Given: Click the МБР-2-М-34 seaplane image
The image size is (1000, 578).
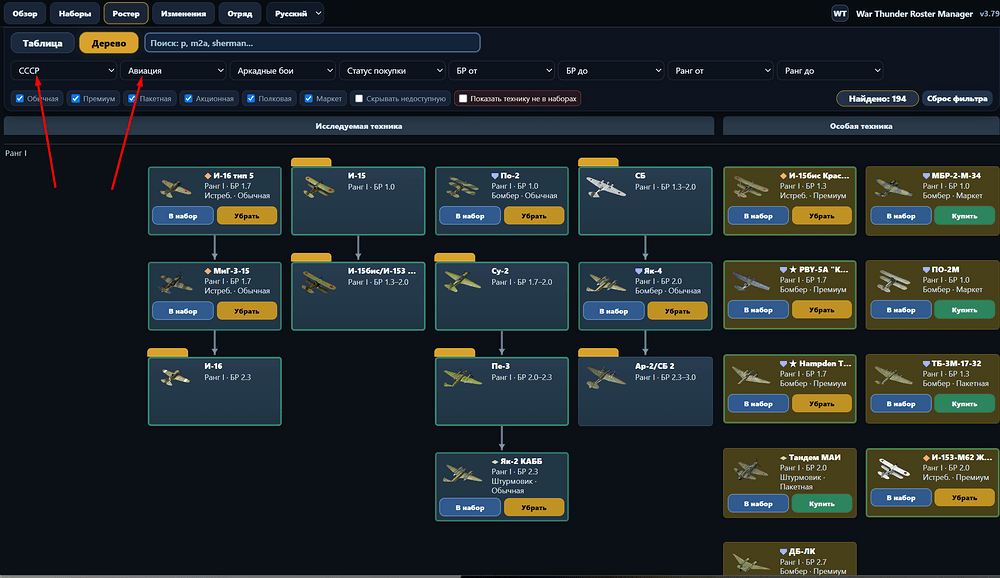Looking at the screenshot, I should 894,187.
